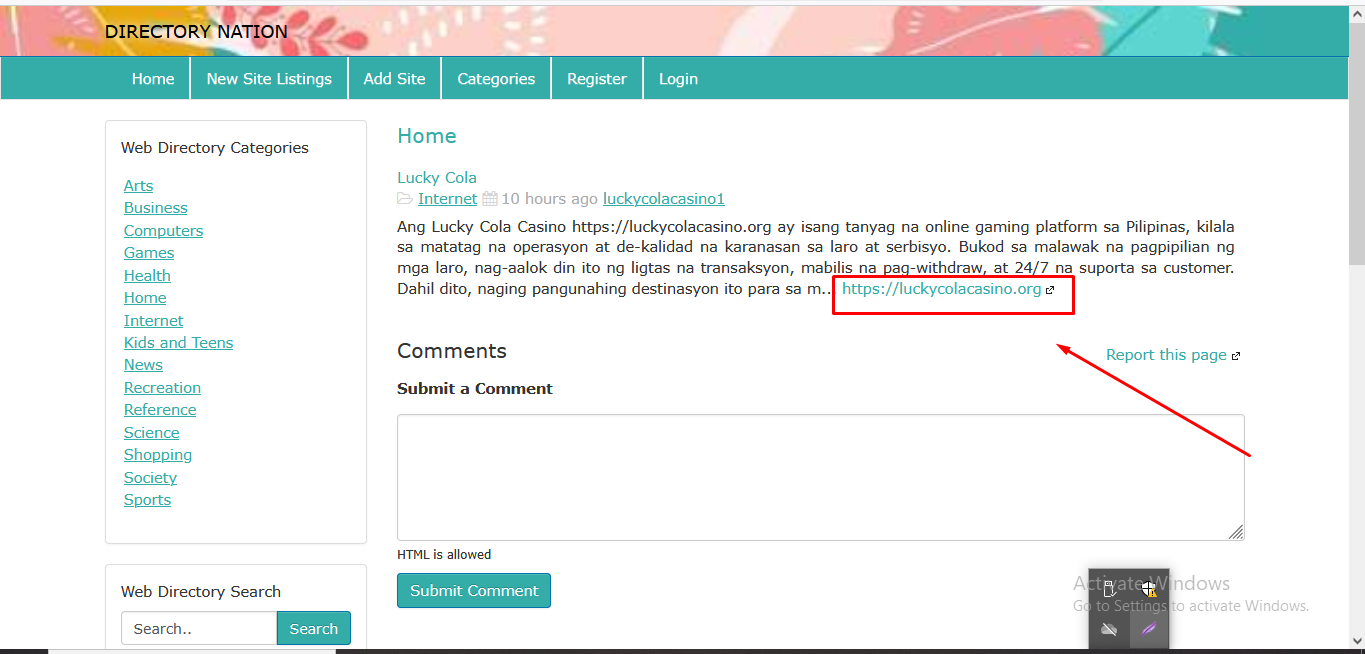Click the purple feather tray icon
Viewport: 1365px width, 654px height.
(x=1149, y=629)
